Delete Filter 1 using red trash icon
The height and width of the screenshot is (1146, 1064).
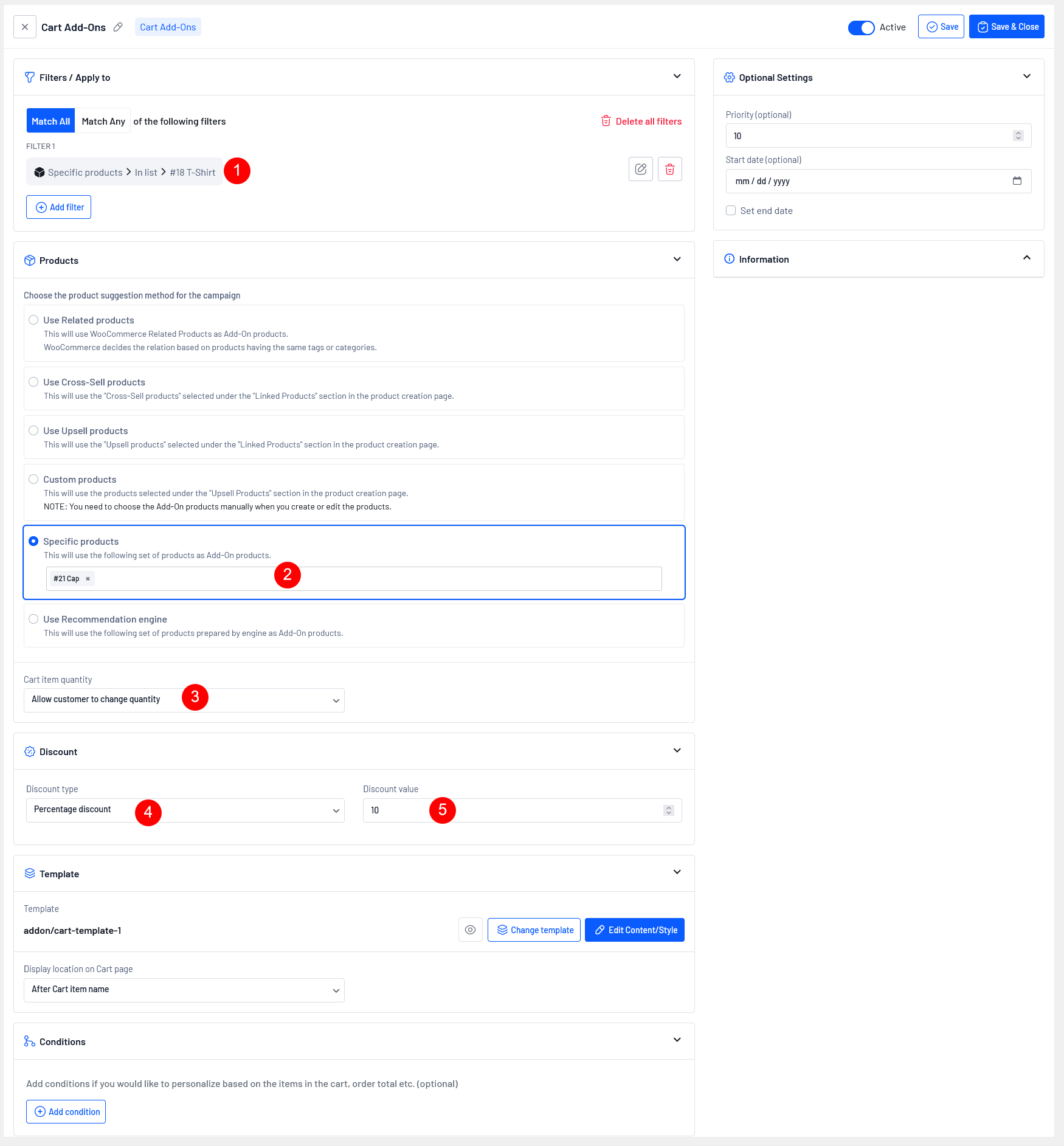pos(669,169)
